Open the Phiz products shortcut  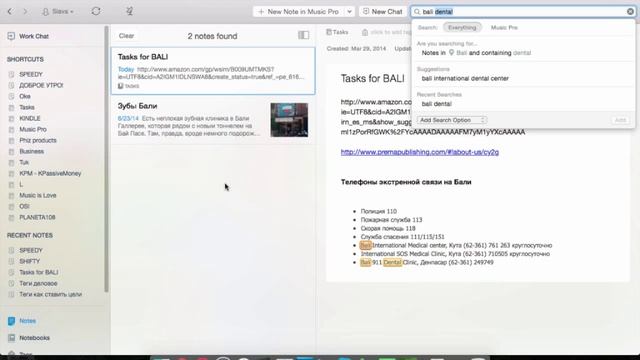38,140
